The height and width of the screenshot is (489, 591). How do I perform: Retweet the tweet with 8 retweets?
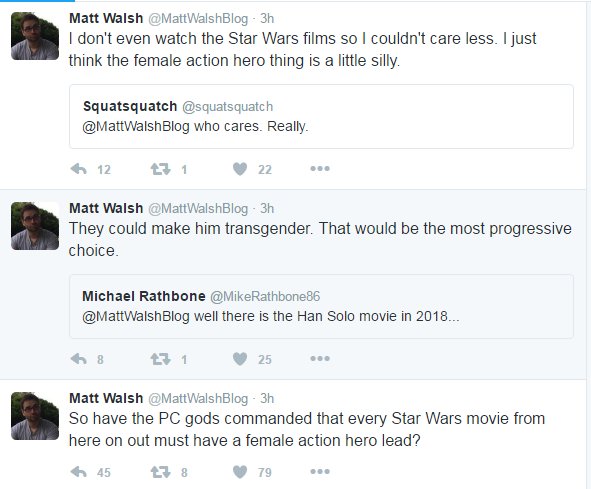[x=161, y=472]
